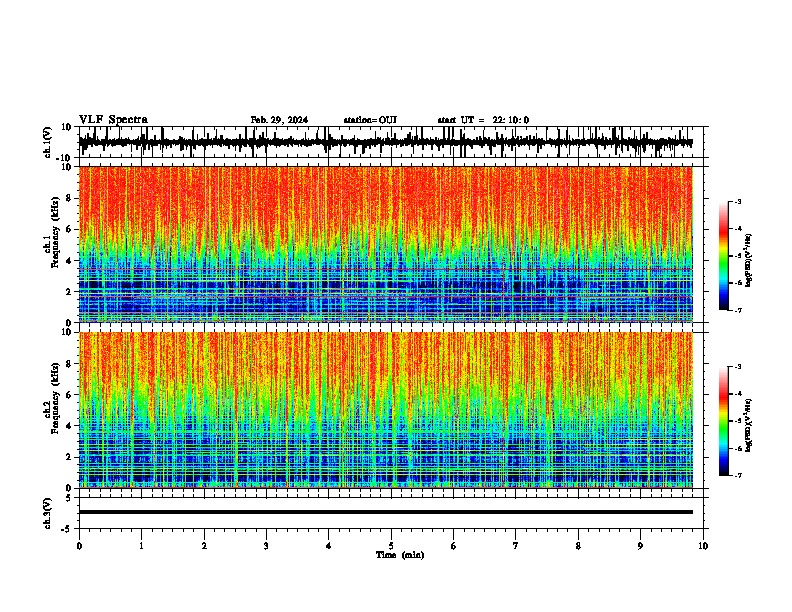This screenshot has width=792, height=612.
Task: Click time axis tick label '8'
Action: pos(578,546)
